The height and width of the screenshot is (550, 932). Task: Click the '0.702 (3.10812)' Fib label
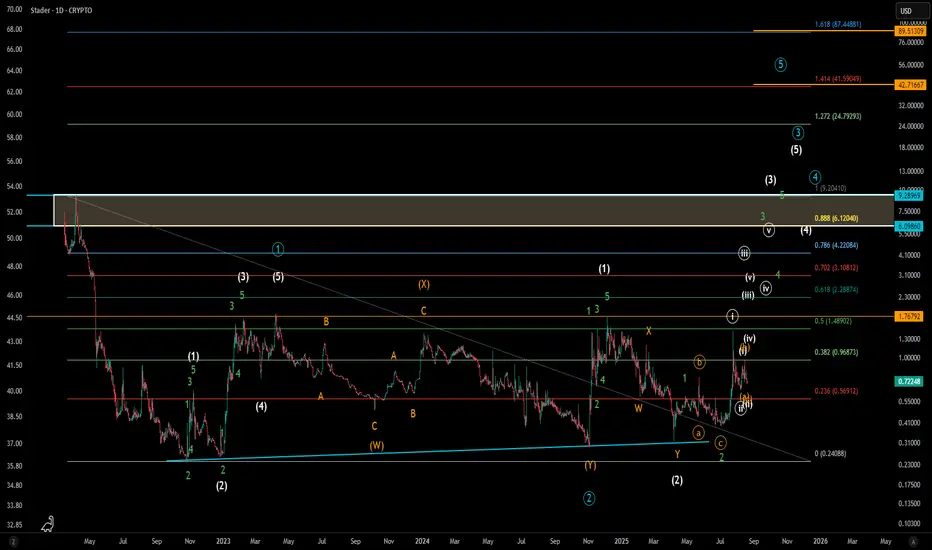[x=836, y=268]
